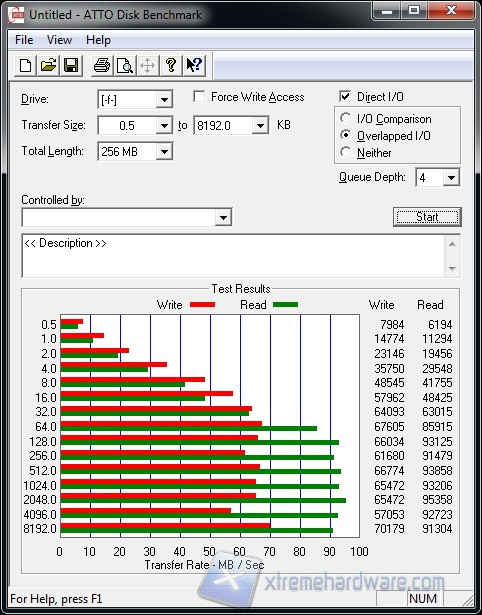Expand the Drive dropdown list
Image resolution: width=482 pixels, height=615 pixels.
(x=164, y=100)
